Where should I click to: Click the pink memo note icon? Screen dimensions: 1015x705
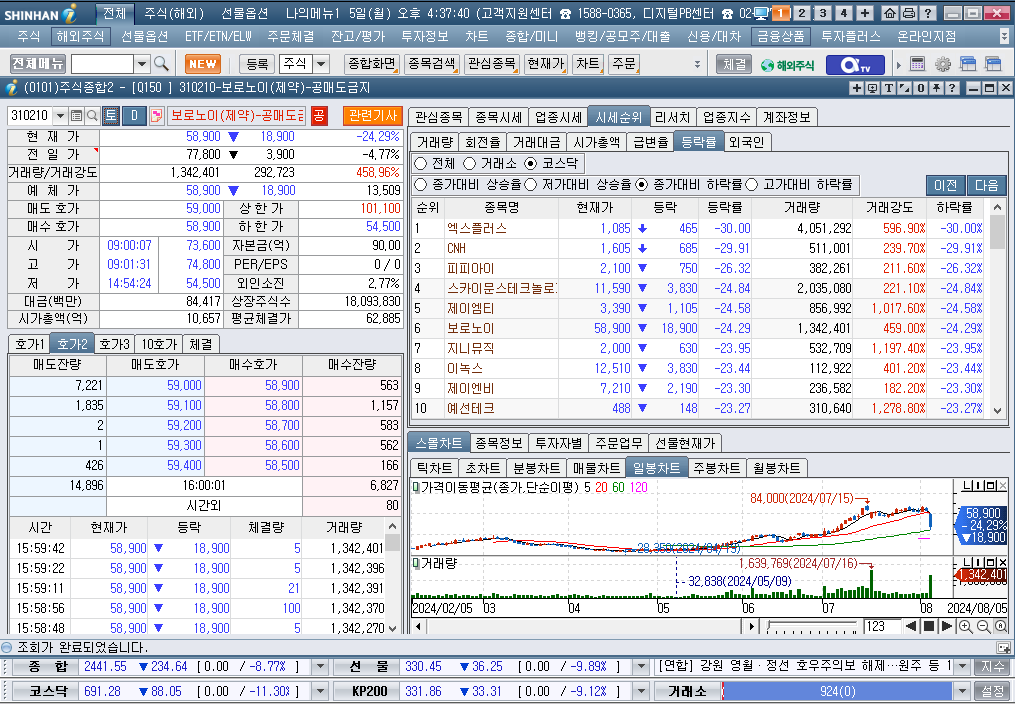point(156,116)
